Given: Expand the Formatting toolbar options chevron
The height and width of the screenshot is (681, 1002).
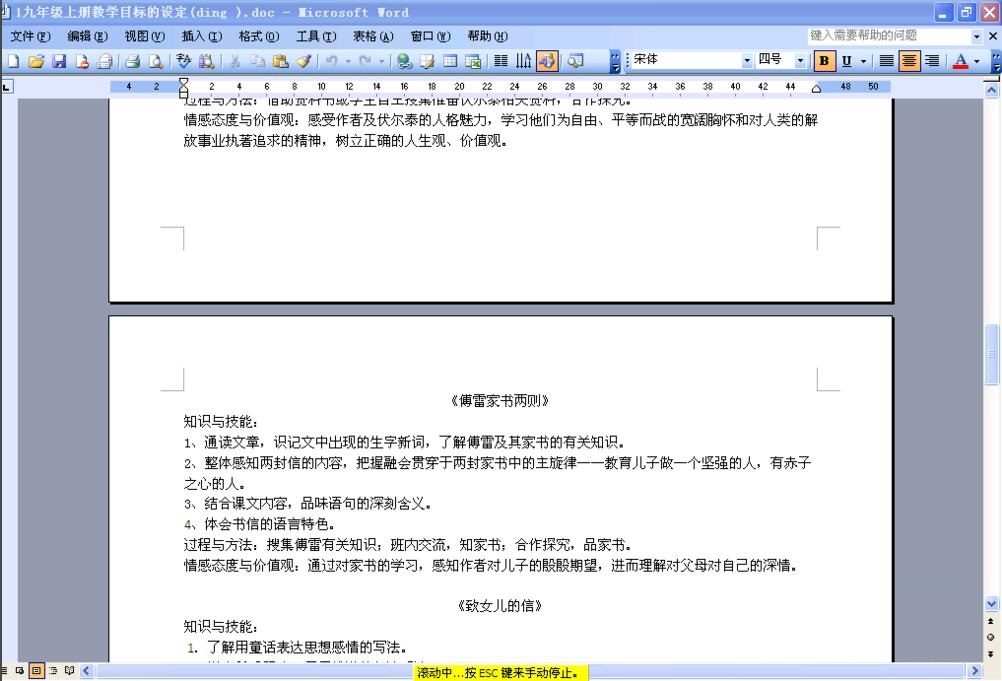Looking at the screenshot, I should pos(996,61).
